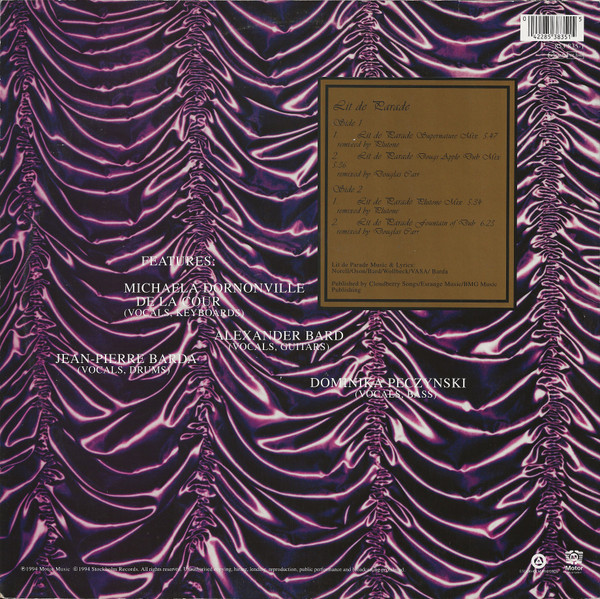Click the '(VOCALS, DRUMS)' credit
Viewport: 600px width, 599px height.
(x=124, y=370)
